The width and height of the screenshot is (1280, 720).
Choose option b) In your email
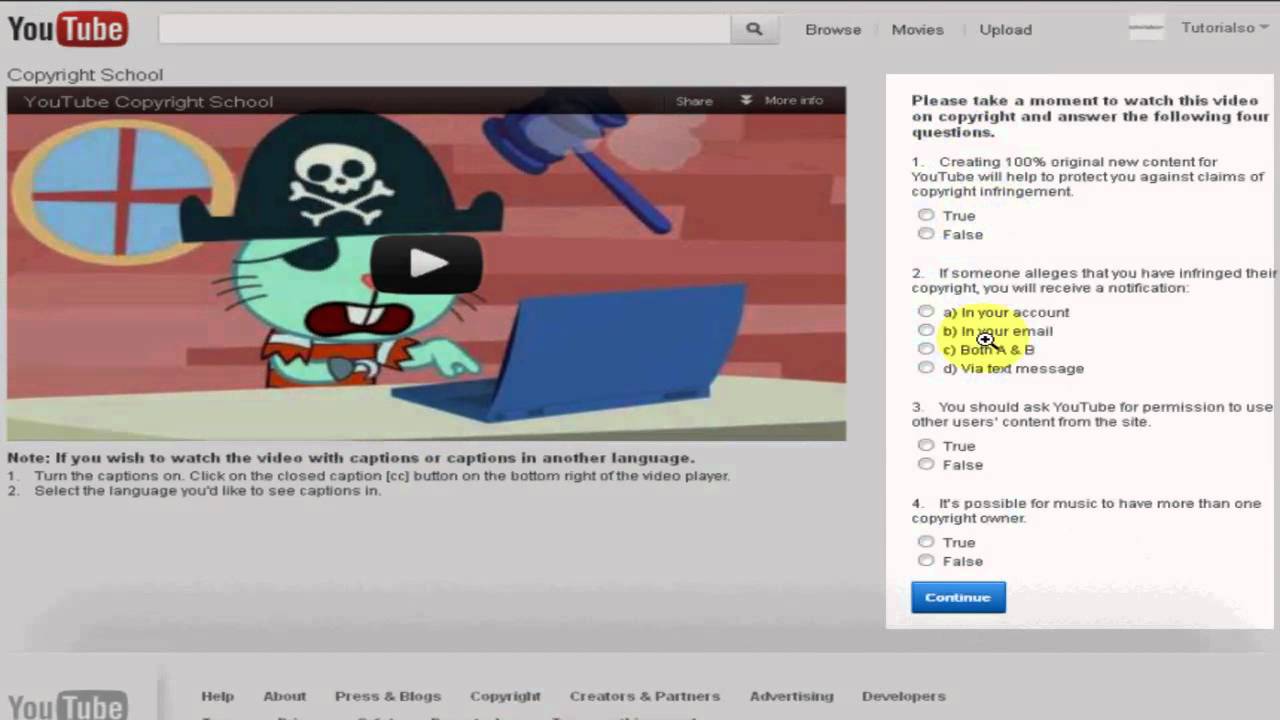point(926,331)
